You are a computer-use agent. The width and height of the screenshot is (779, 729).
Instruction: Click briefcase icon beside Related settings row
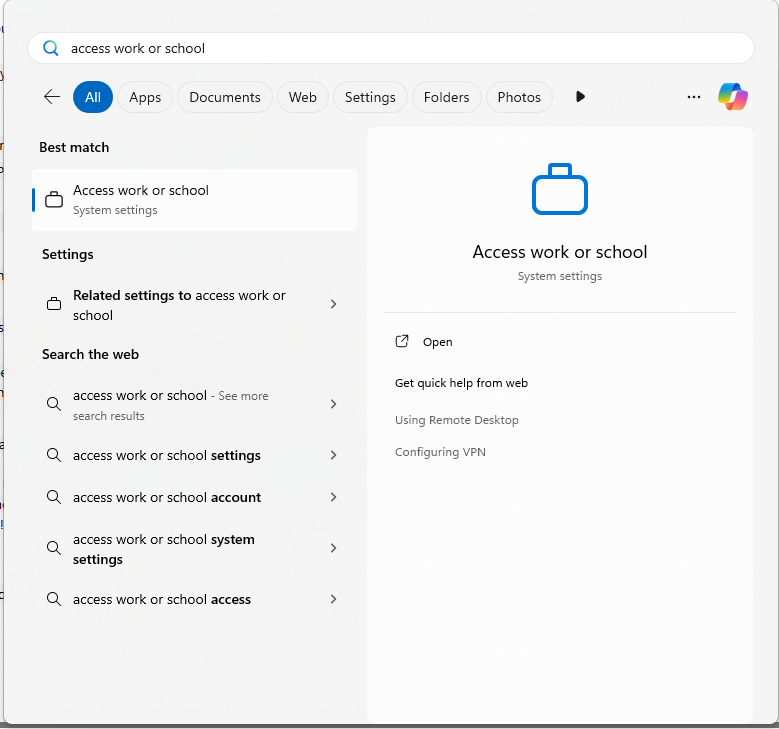pos(54,304)
